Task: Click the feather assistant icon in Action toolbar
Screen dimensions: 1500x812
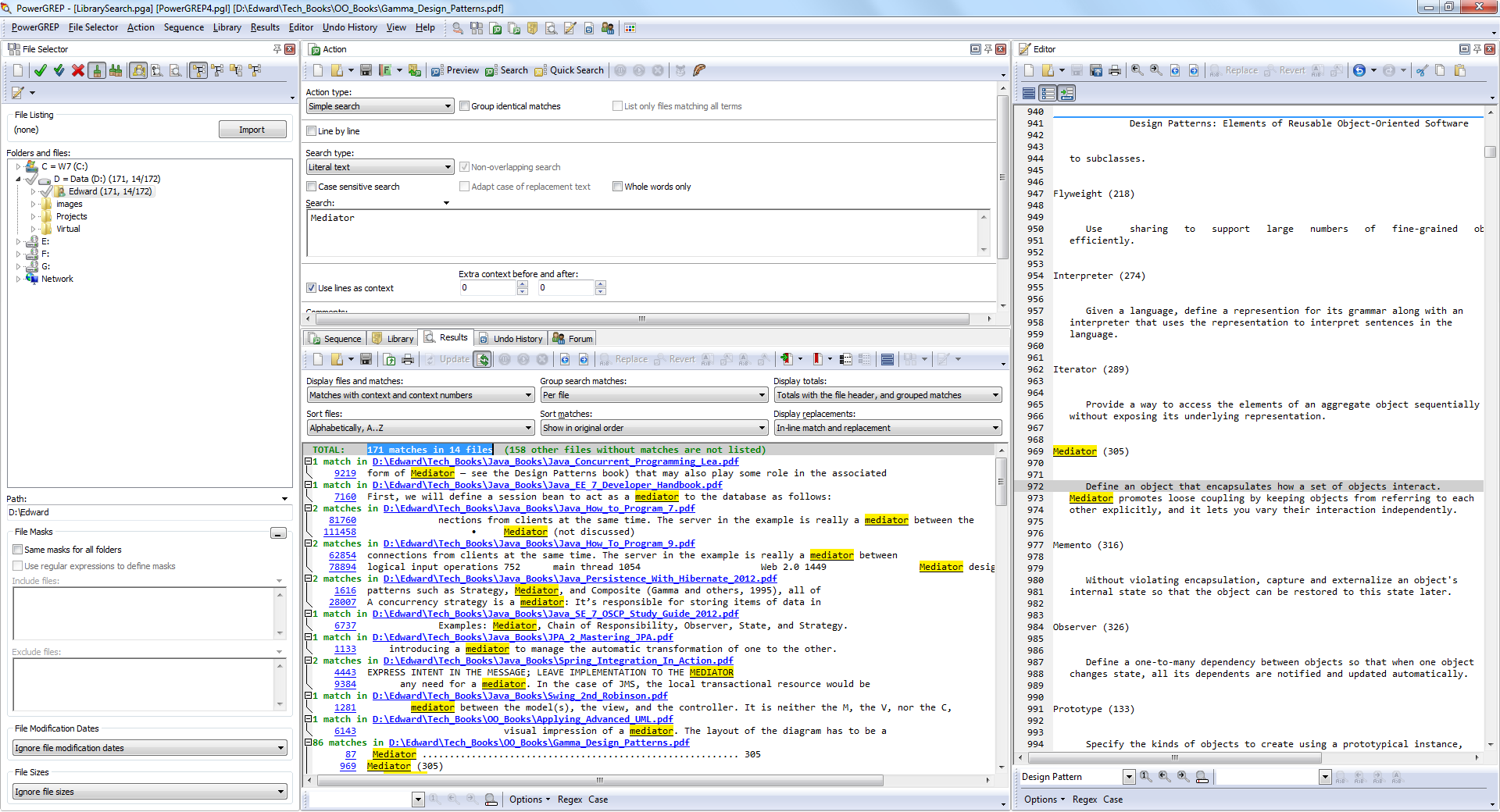Action: point(699,70)
